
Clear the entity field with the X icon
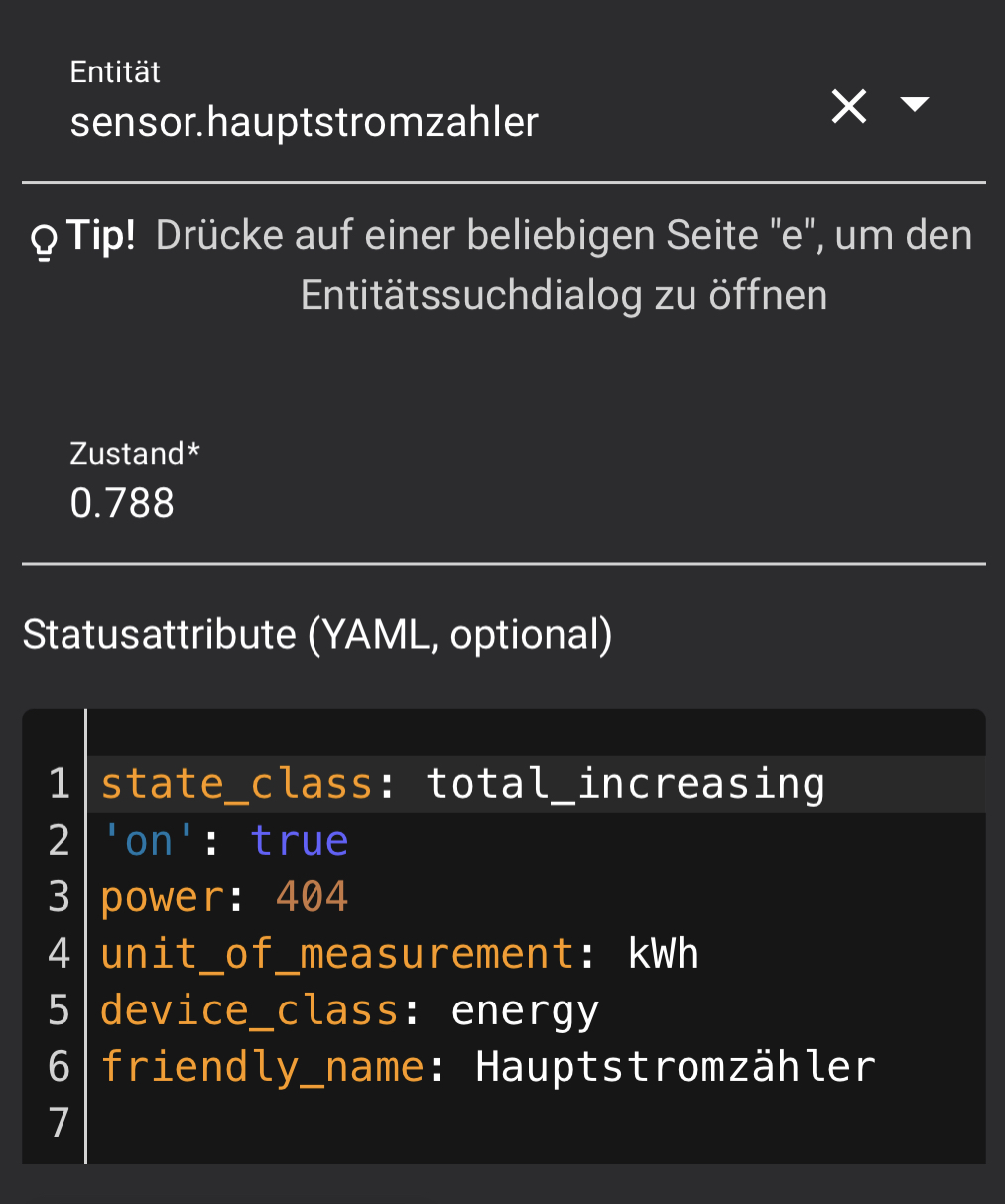(x=849, y=106)
